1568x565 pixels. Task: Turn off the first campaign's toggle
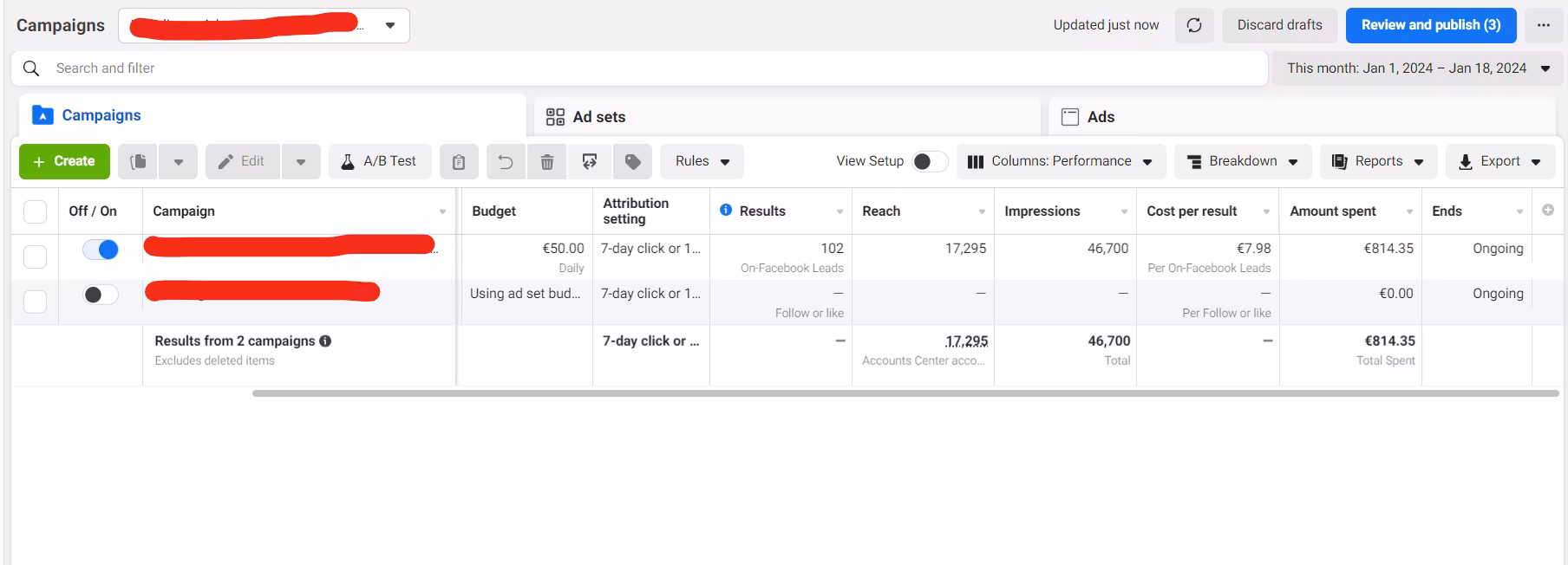tap(101, 250)
